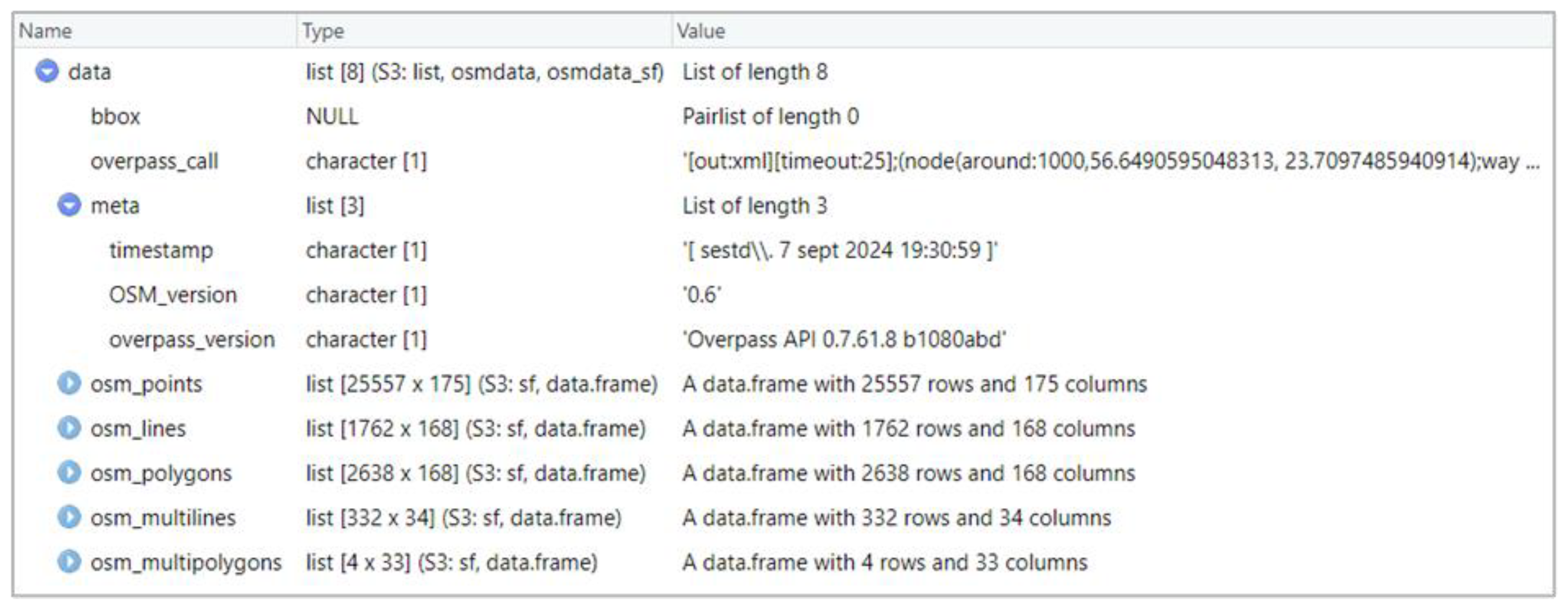Collapse the meta list node
This screenshot has height=609, width=1568.
tap(70, 205)
